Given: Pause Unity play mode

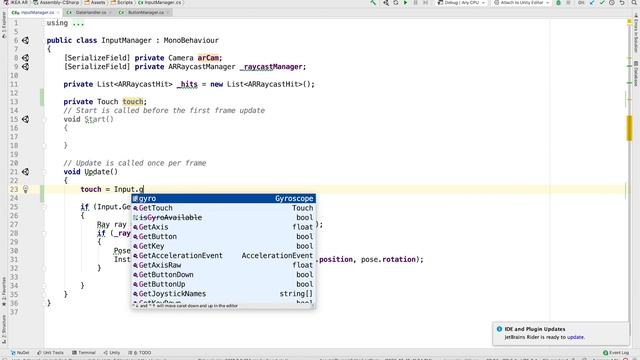Looking at the screenshot, I should click(416, 2).
